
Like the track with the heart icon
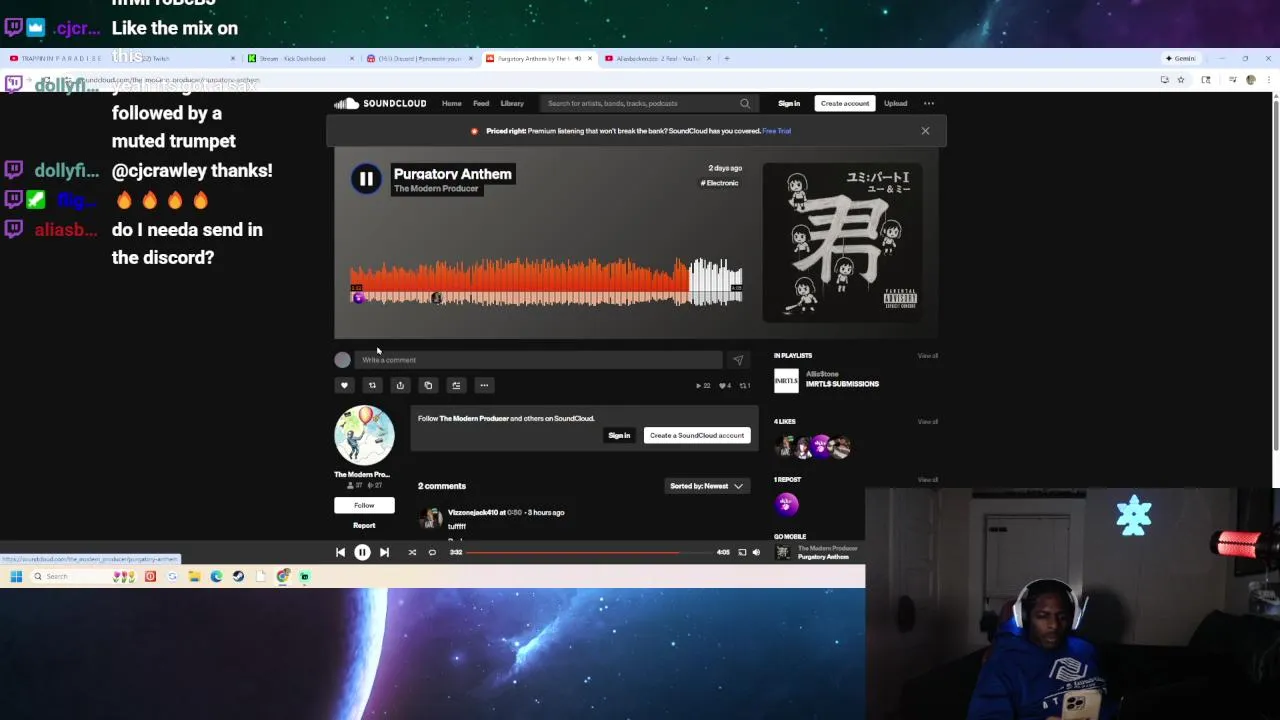pyautogui.click(x=344, y=385)
